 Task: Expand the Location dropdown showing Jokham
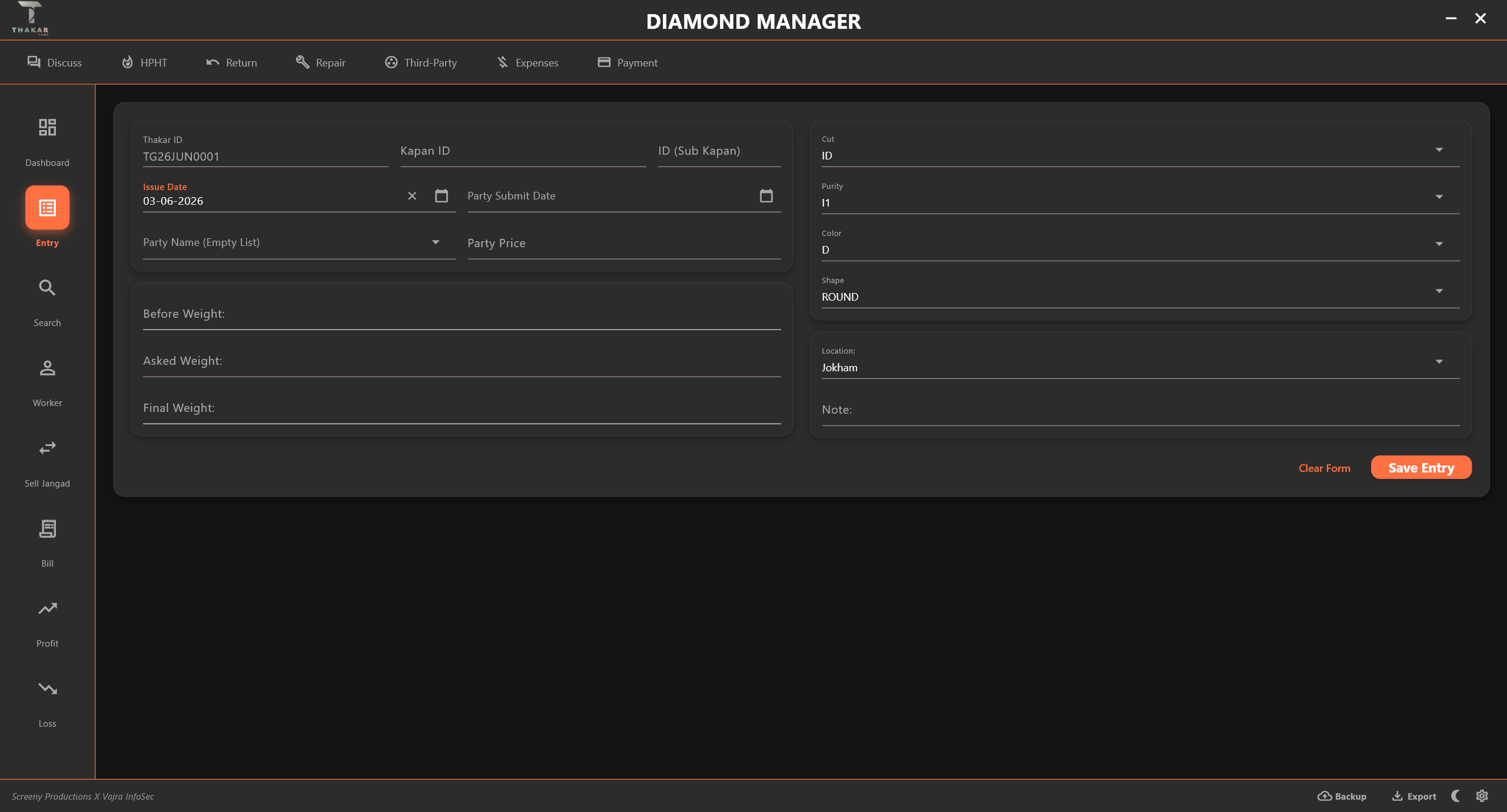[1140, 361]
